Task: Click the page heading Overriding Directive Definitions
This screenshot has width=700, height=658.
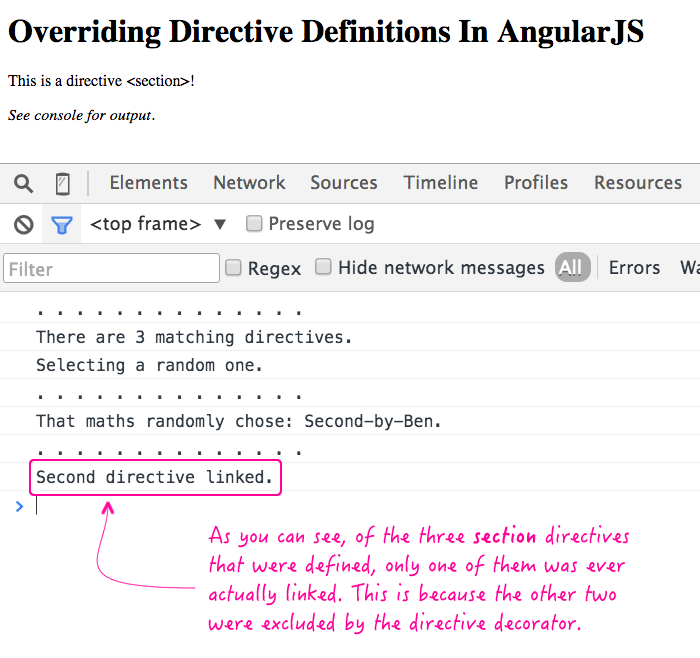Action: coord(326,32)
